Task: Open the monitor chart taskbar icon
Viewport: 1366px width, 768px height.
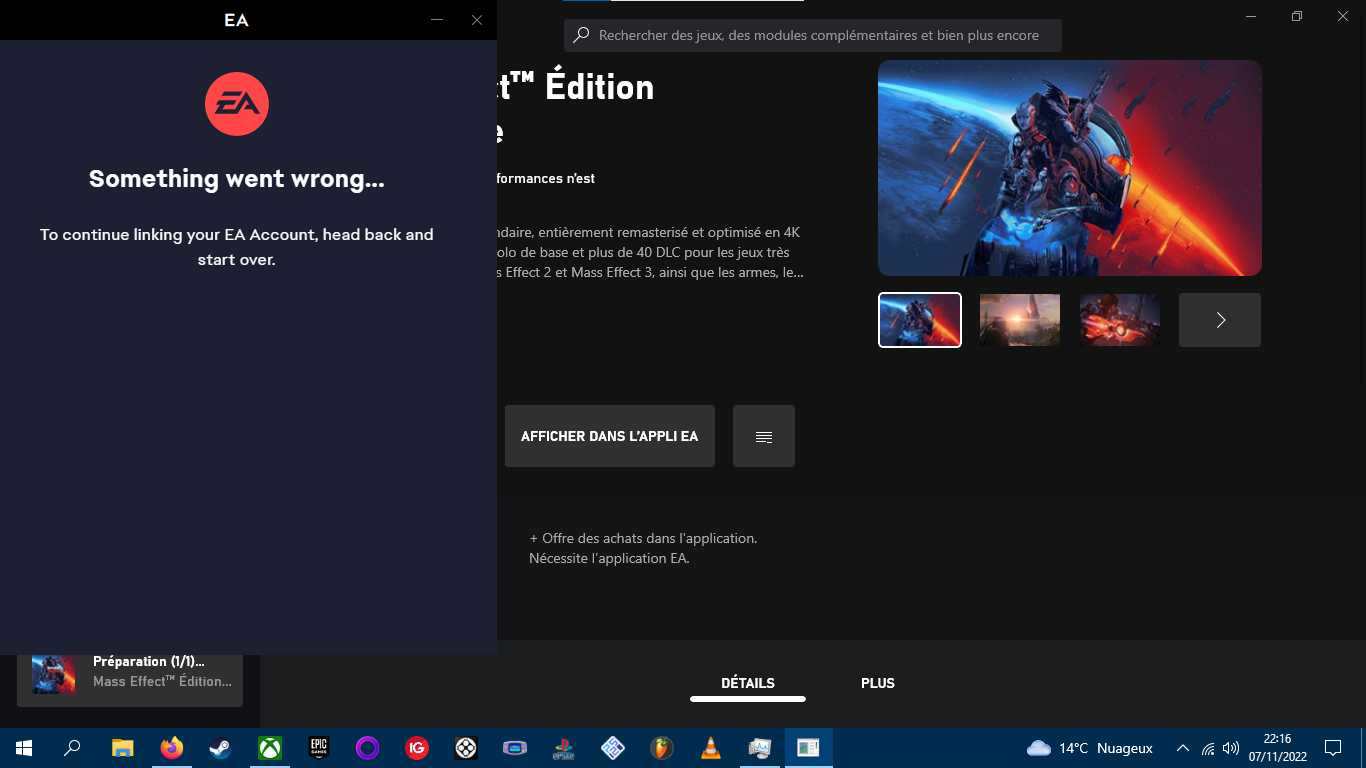Action: click(x=760, y=748)
